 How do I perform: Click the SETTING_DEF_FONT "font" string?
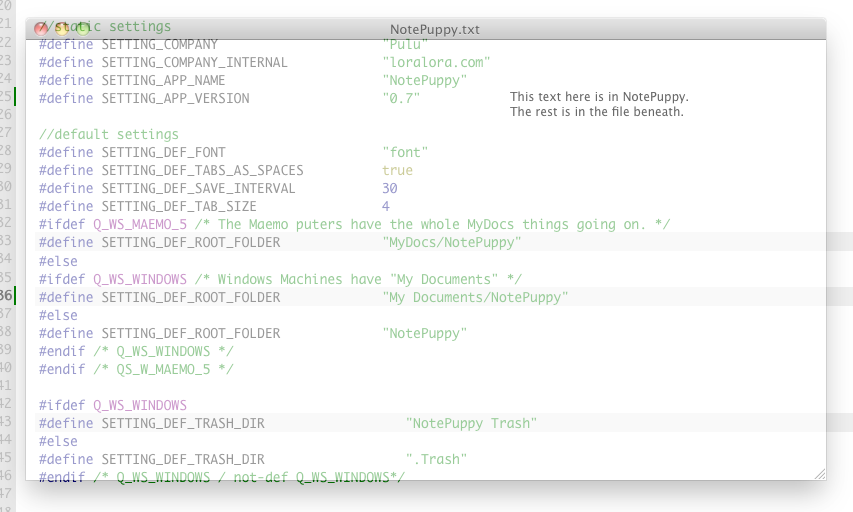(x=405, y=152)
